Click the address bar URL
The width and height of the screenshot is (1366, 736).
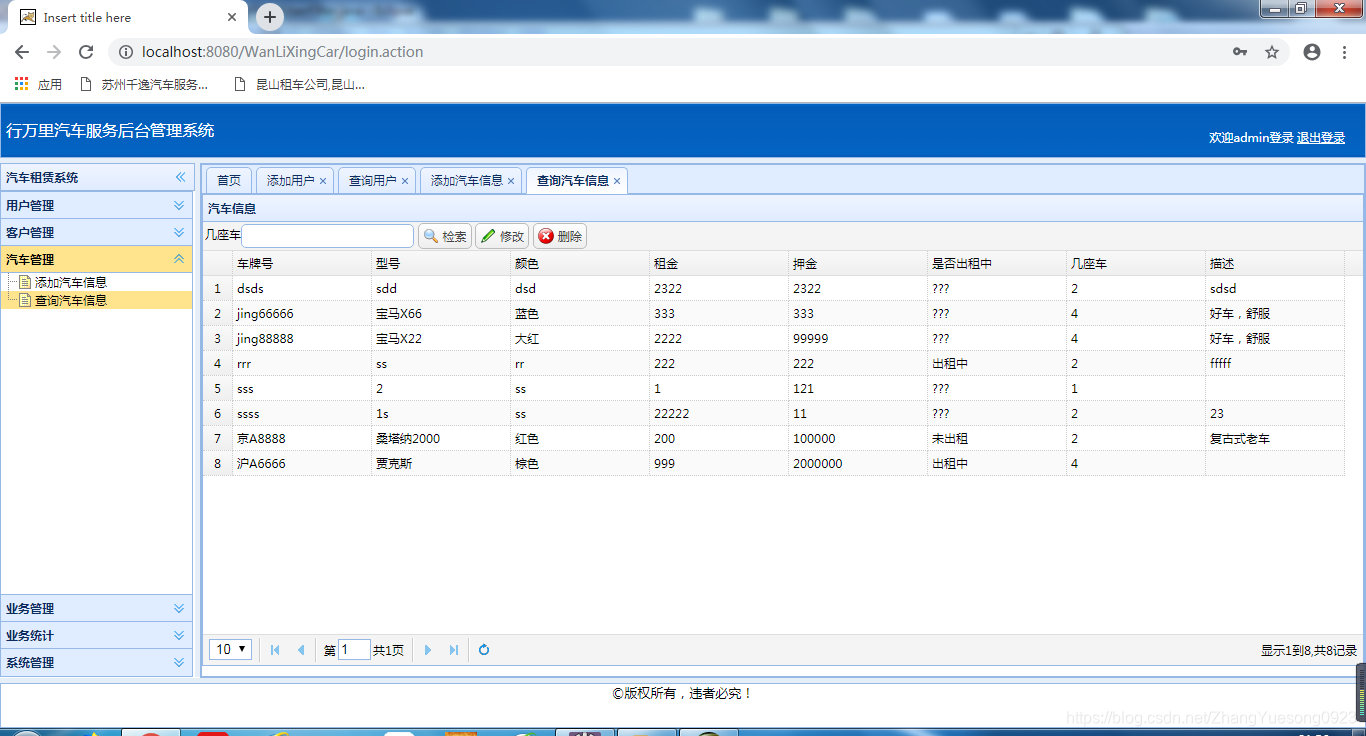[282, 52]
